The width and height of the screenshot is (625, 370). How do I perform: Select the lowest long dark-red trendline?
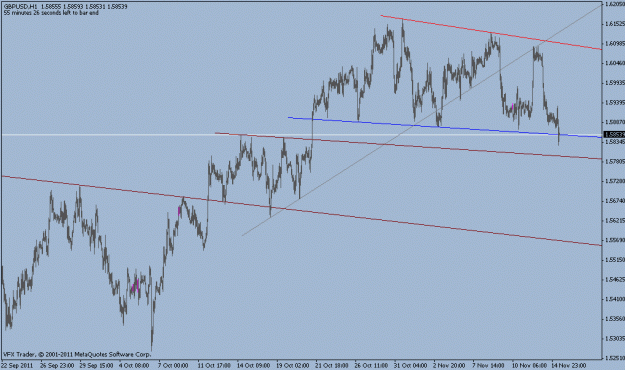pyautogui.click(x=301, y=210)
